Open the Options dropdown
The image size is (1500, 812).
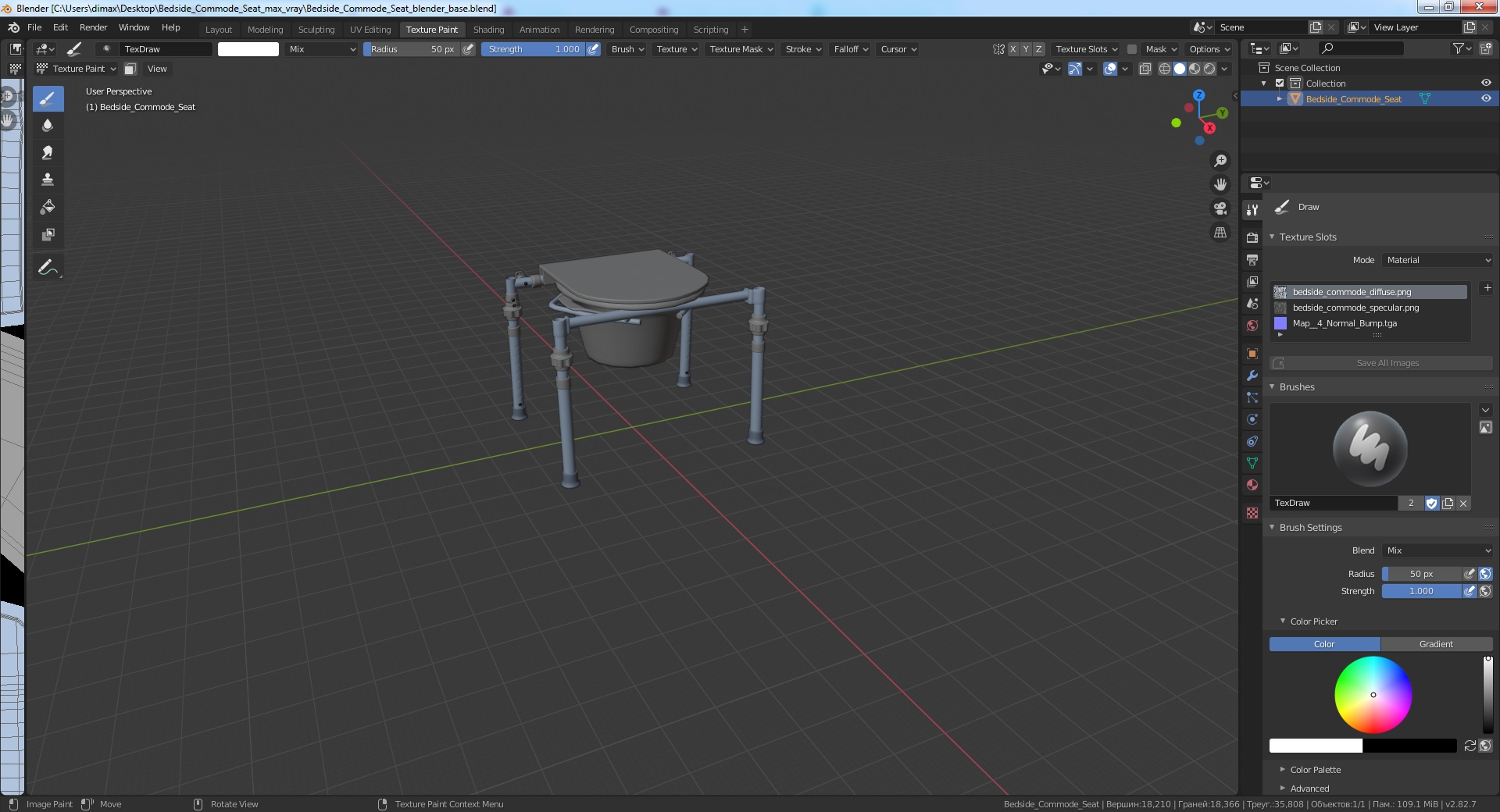tap(1209, 49)
